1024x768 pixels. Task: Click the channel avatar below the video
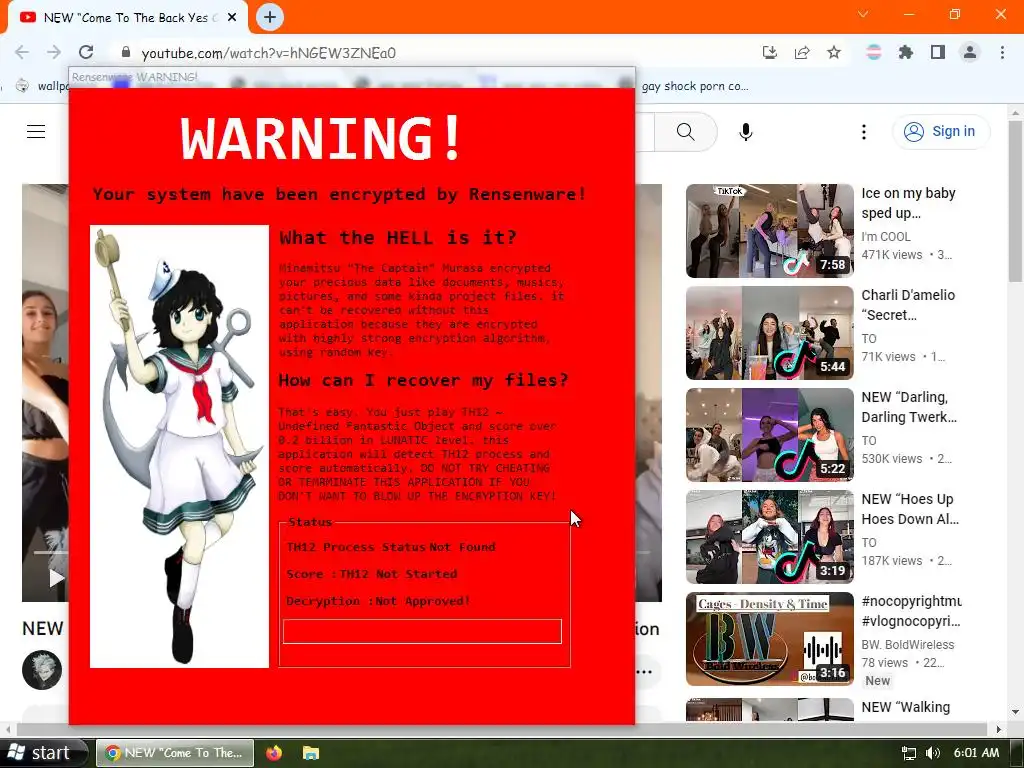tap(42, 669)
